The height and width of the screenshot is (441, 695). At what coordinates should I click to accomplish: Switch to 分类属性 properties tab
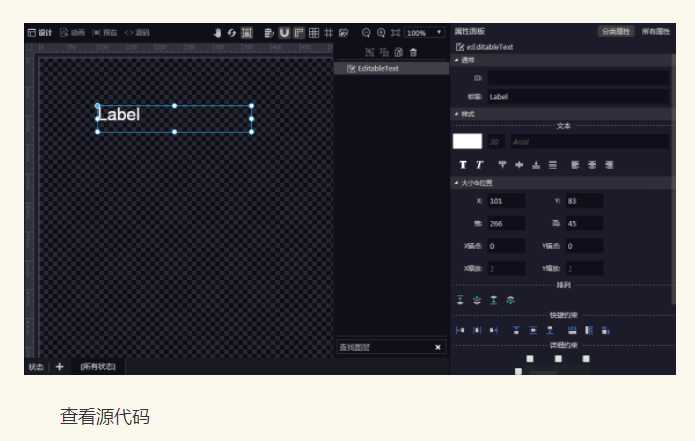pyautogui.click(x=616, y=31)
